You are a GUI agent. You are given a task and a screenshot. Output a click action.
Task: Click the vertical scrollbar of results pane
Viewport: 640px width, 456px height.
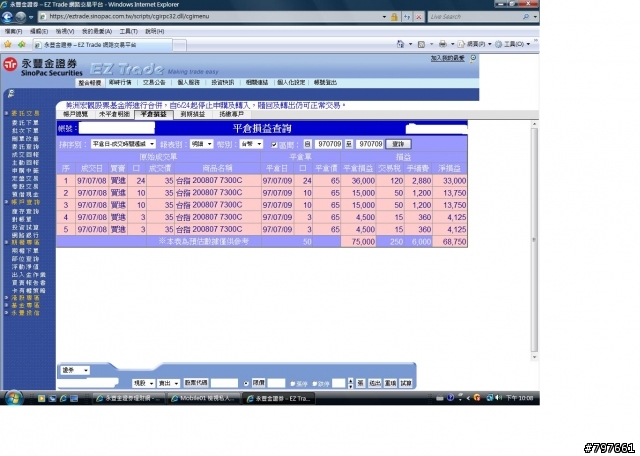tap(534, 240)
